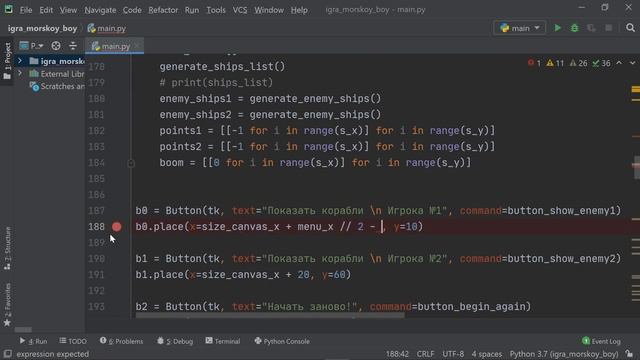Change CRLF line separator in status bar
Viewport: 640px width, 360px height.
click(x=425, y=354)
